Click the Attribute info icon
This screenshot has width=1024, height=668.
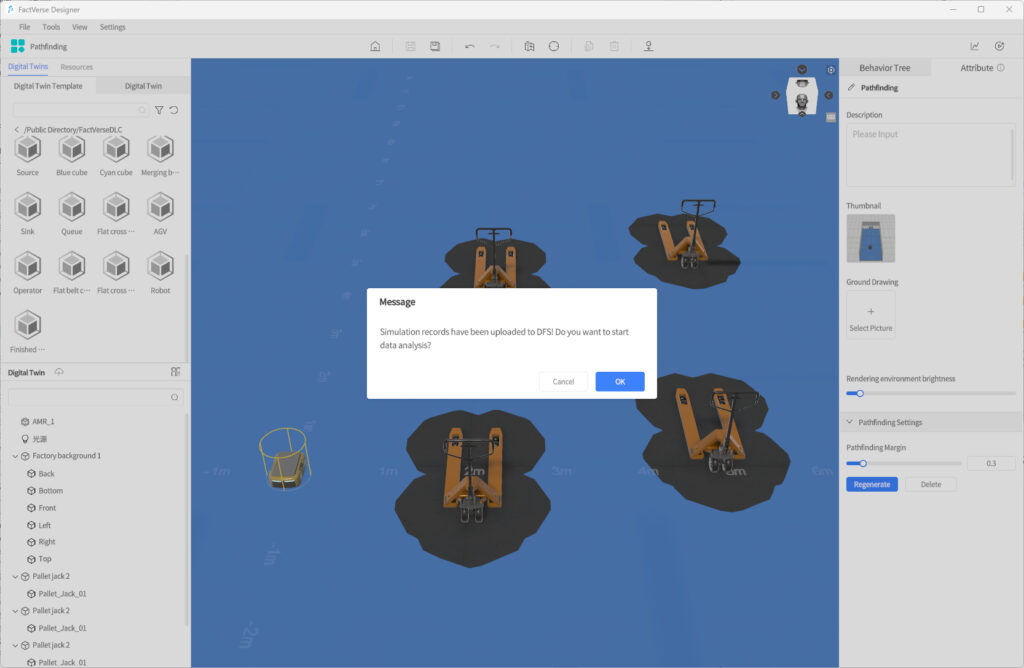1000,68
